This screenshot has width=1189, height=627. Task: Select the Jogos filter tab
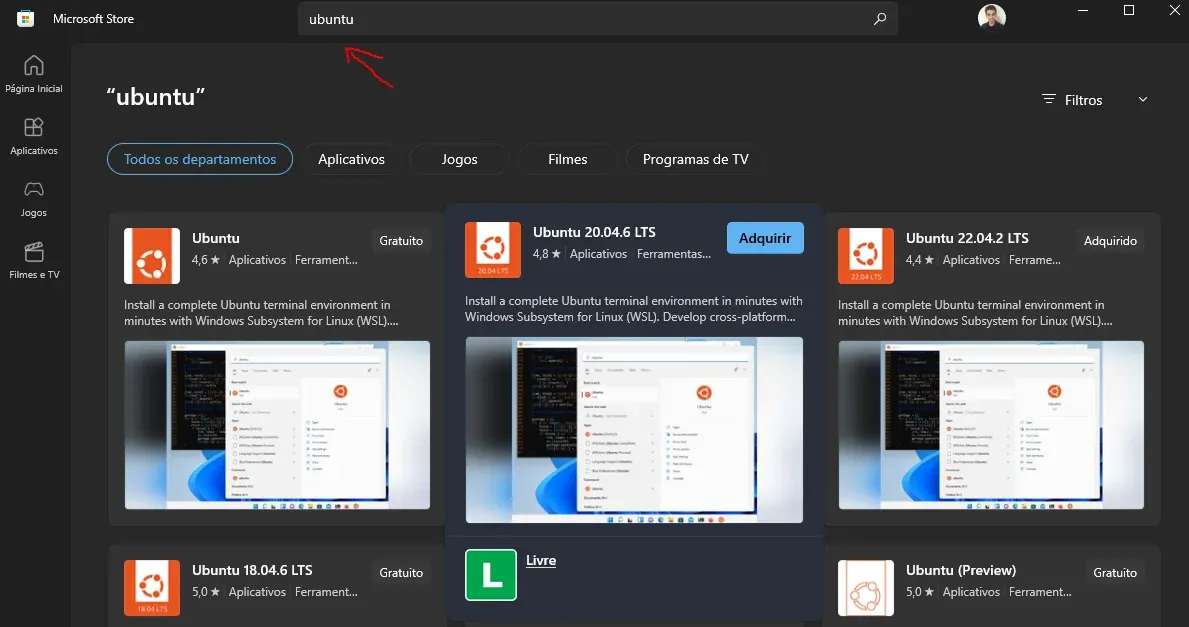point(460,159)
